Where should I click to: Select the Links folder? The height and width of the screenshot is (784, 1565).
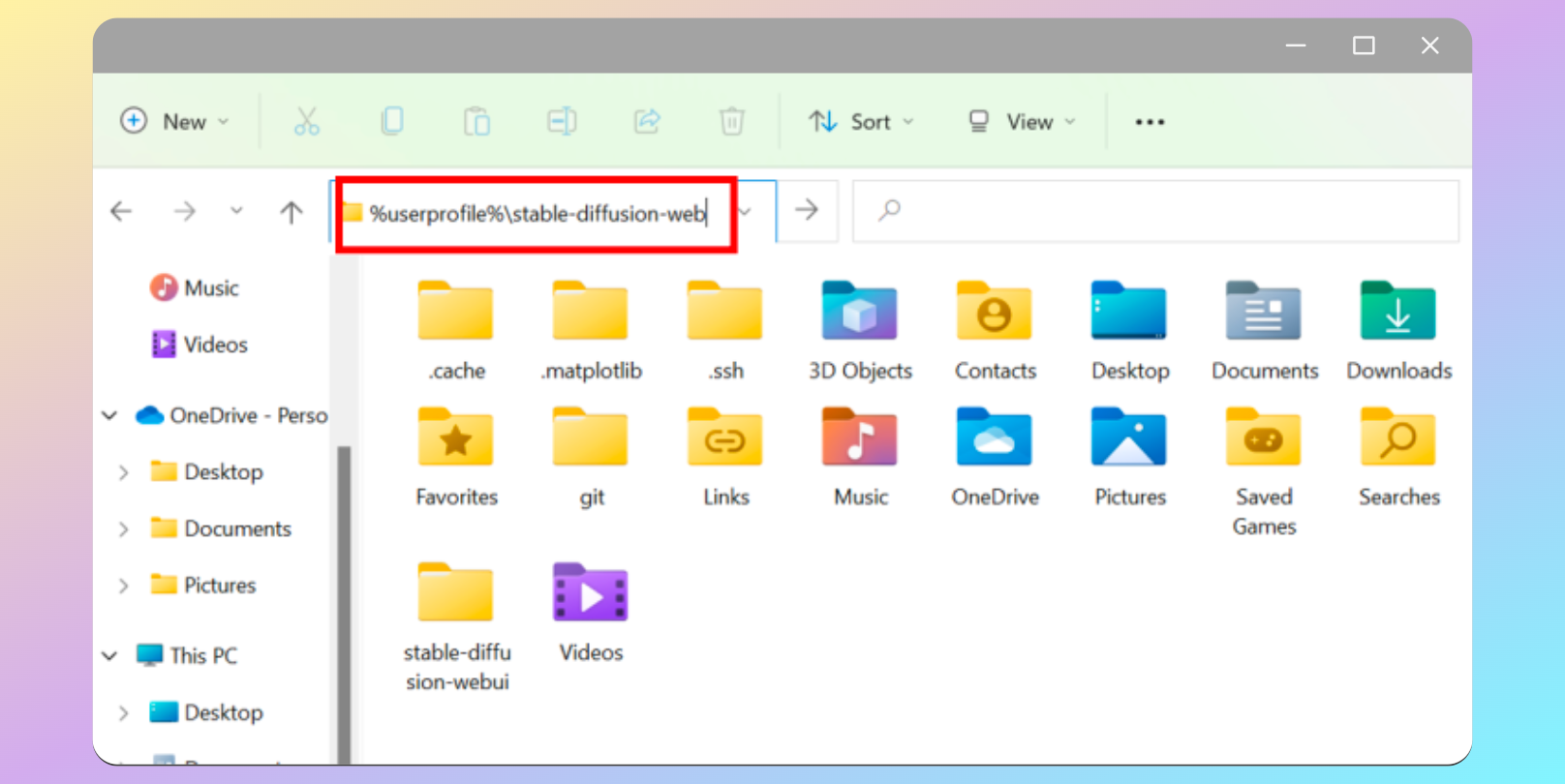725,457
